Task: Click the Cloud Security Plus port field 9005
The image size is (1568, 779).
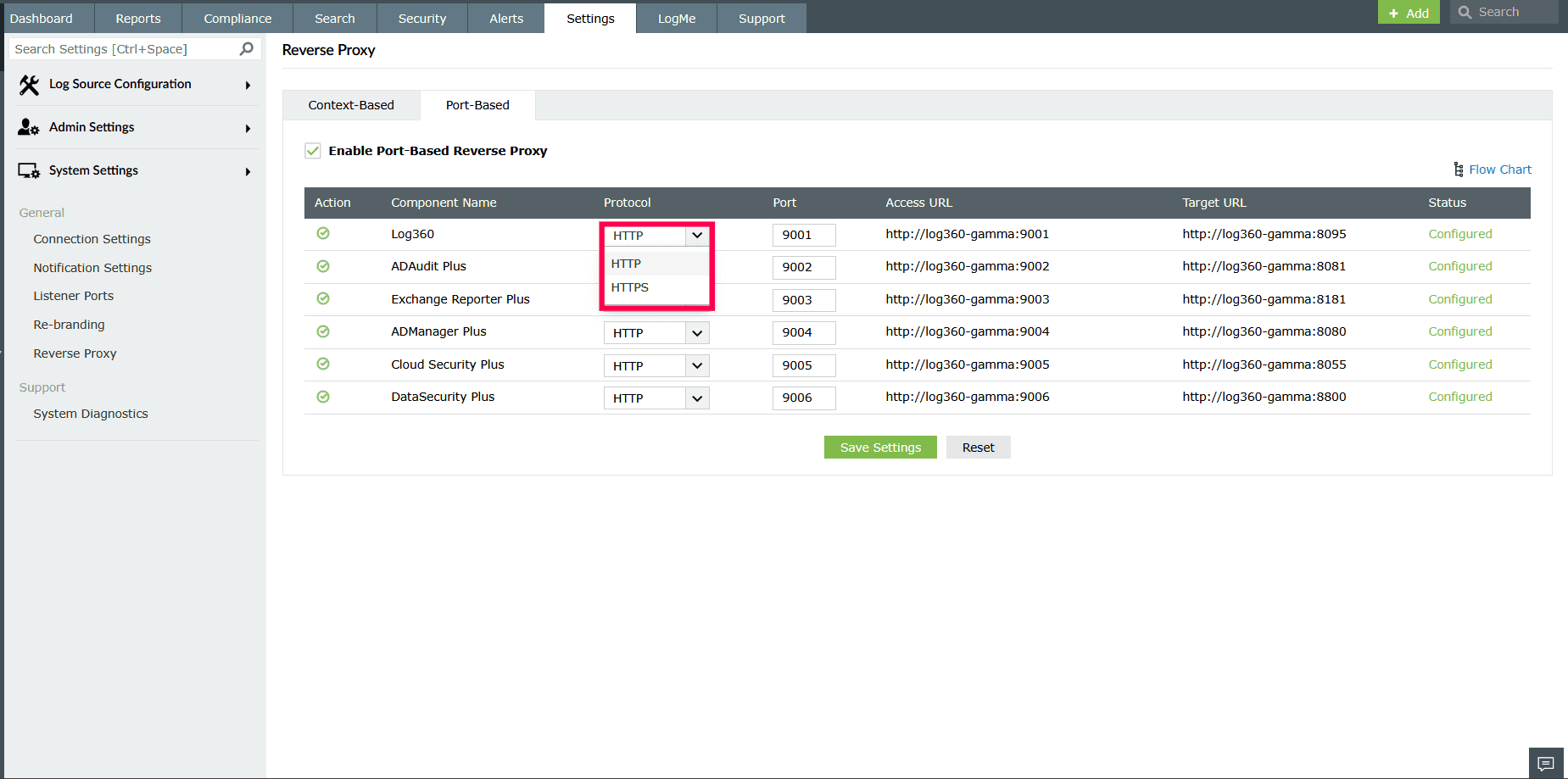Action: point(804,365)
